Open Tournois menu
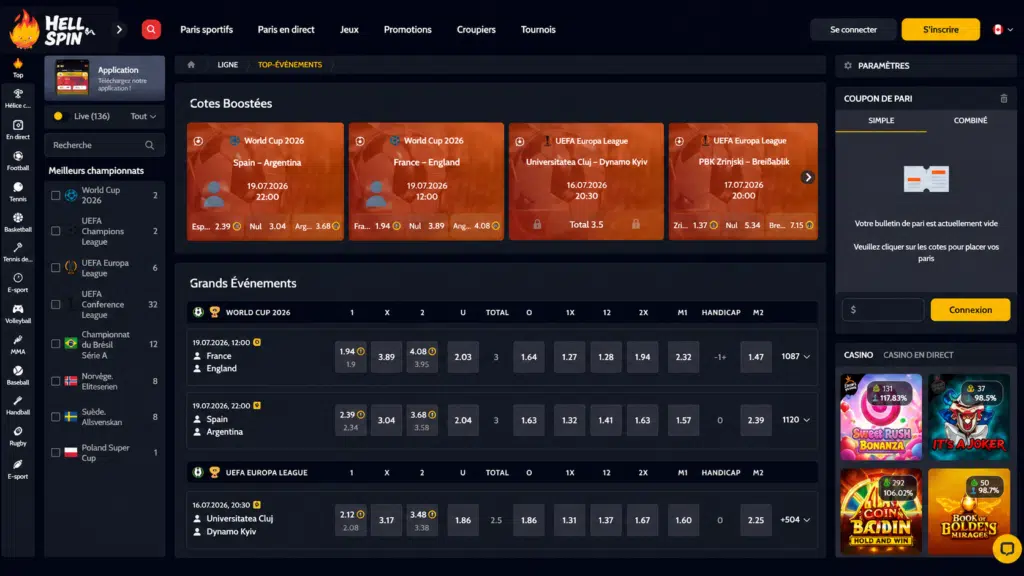1024x576 pixels. tap(538, 29)
